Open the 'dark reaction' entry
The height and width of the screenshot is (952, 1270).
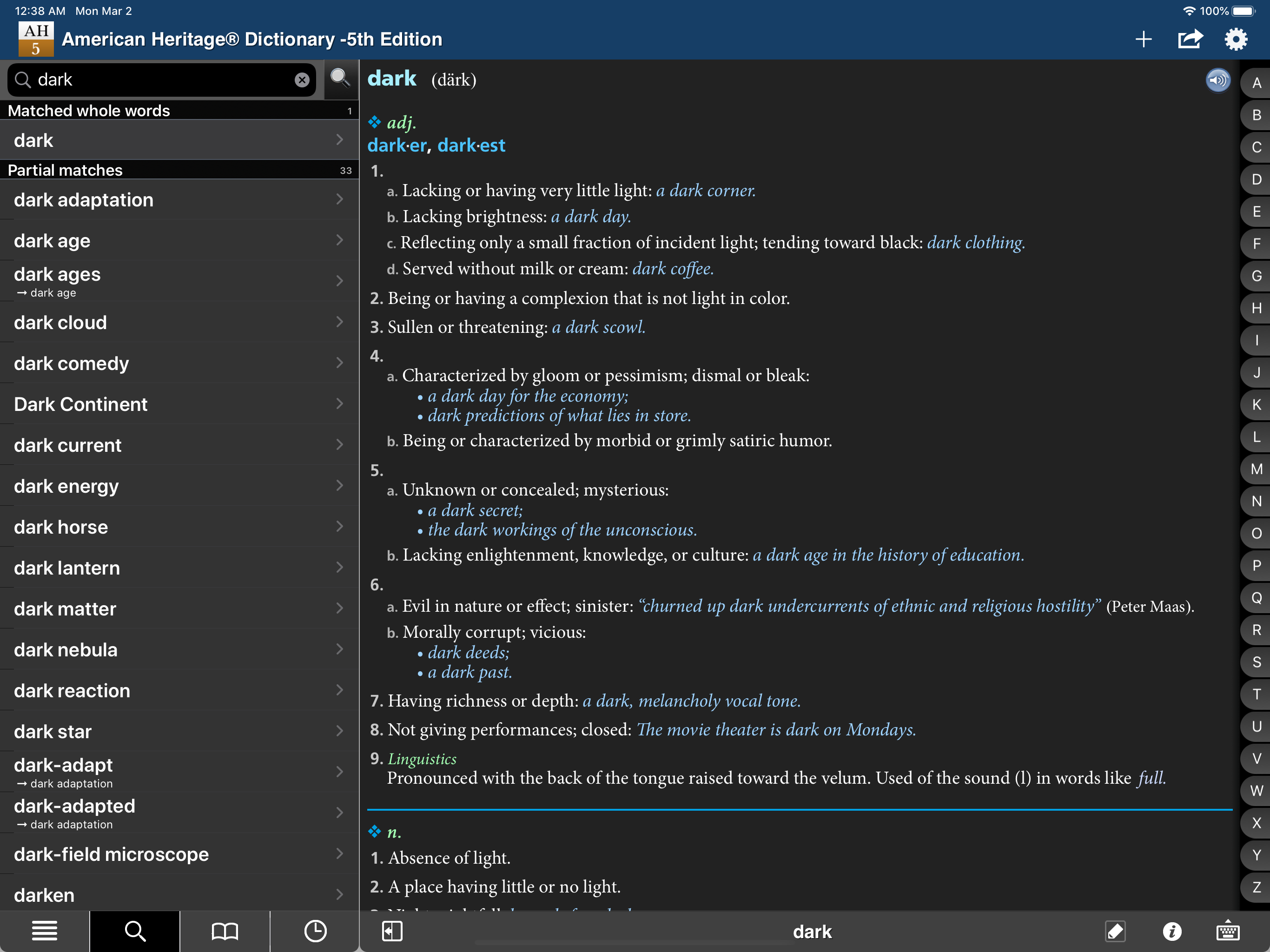click(x=179, y=691)
